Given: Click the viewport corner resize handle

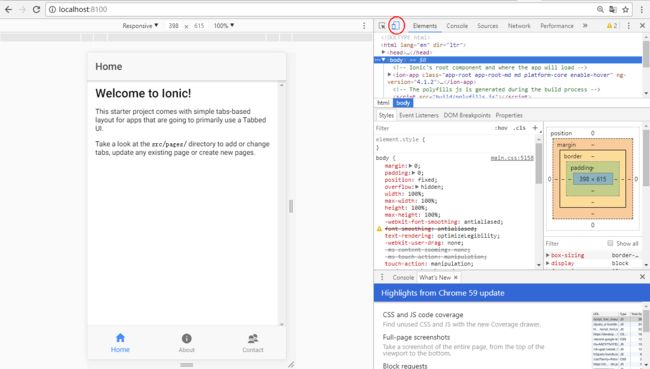Looking at the screenshot, I should (291, 364).
